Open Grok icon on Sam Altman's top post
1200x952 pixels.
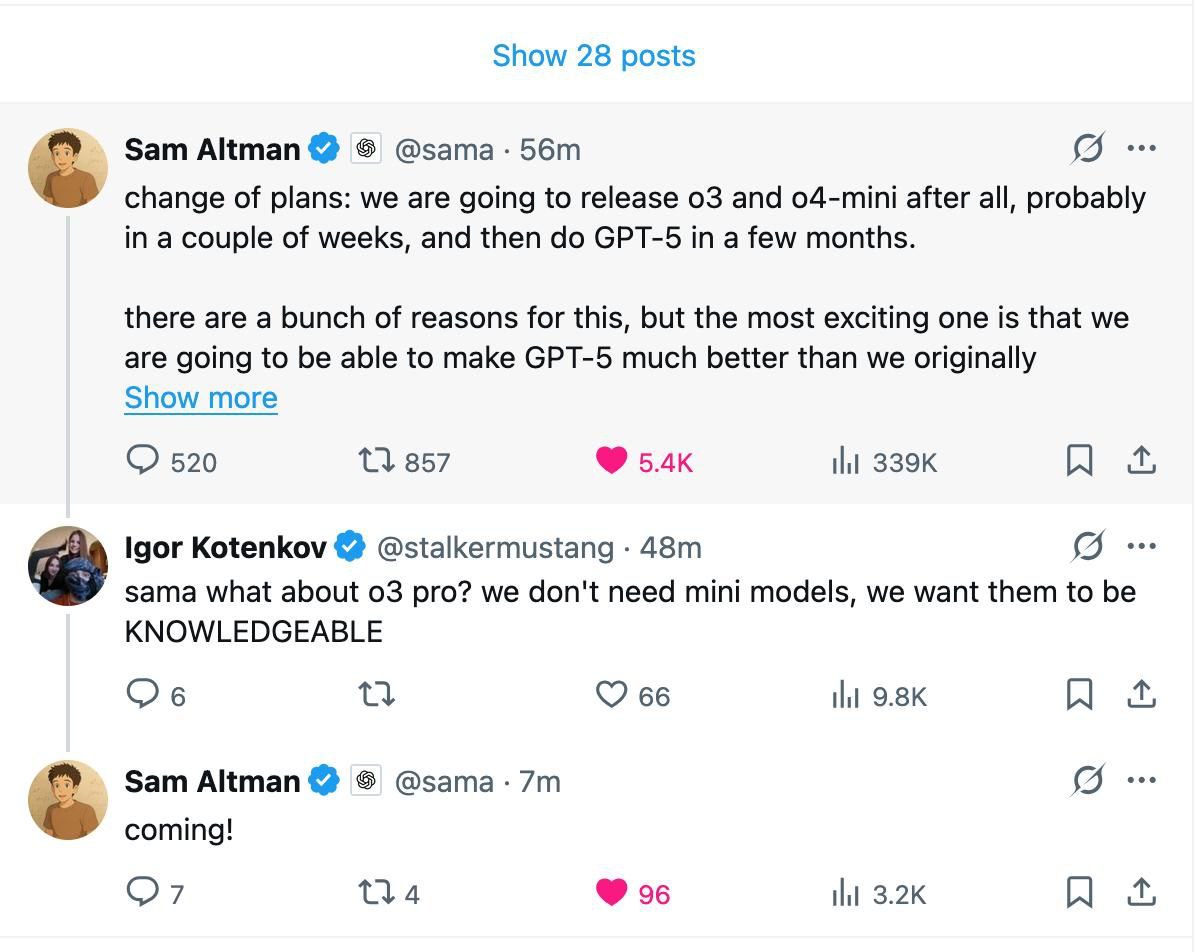1087,150
